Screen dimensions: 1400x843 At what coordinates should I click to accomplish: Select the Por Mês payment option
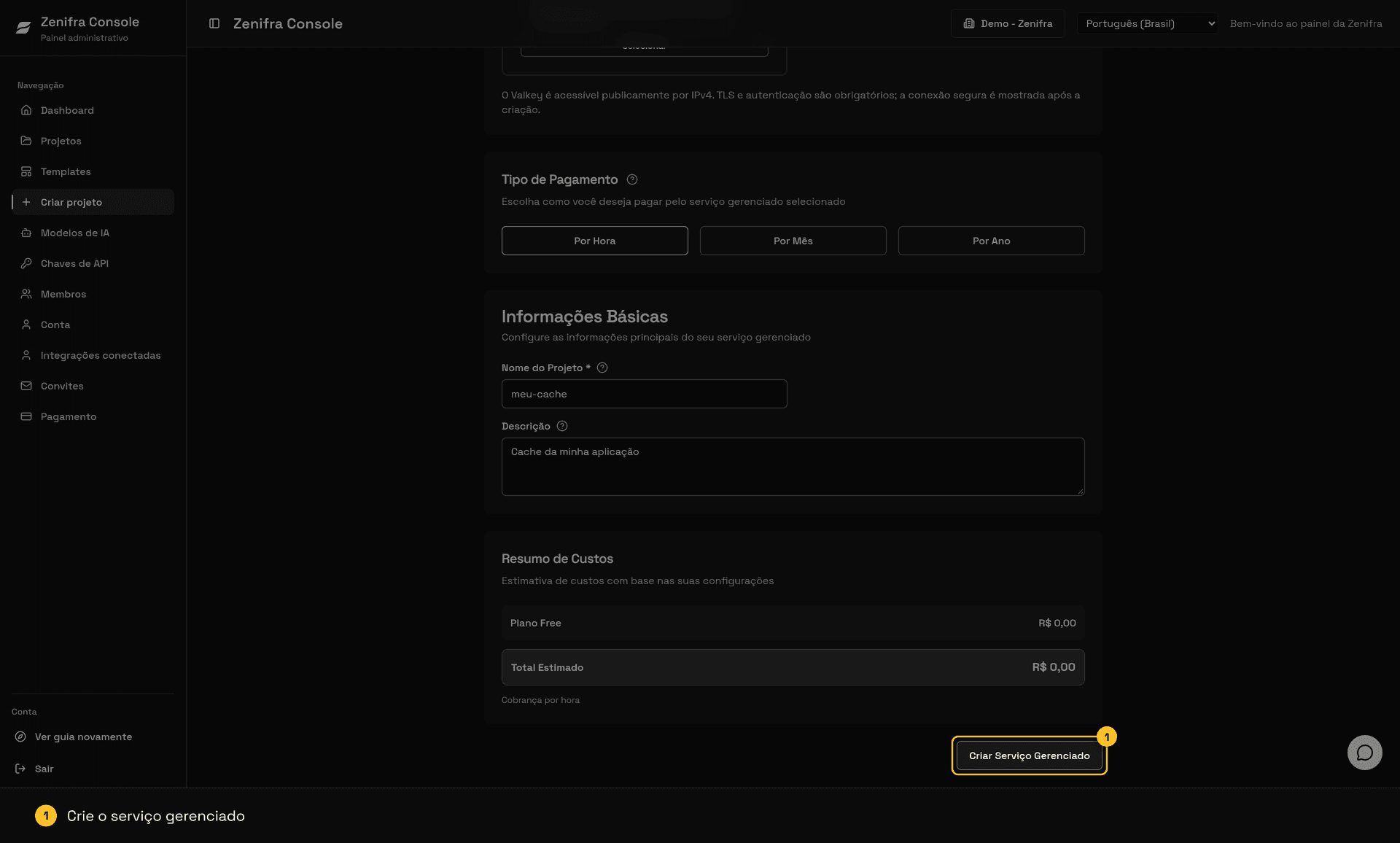(x=793, y=241)
